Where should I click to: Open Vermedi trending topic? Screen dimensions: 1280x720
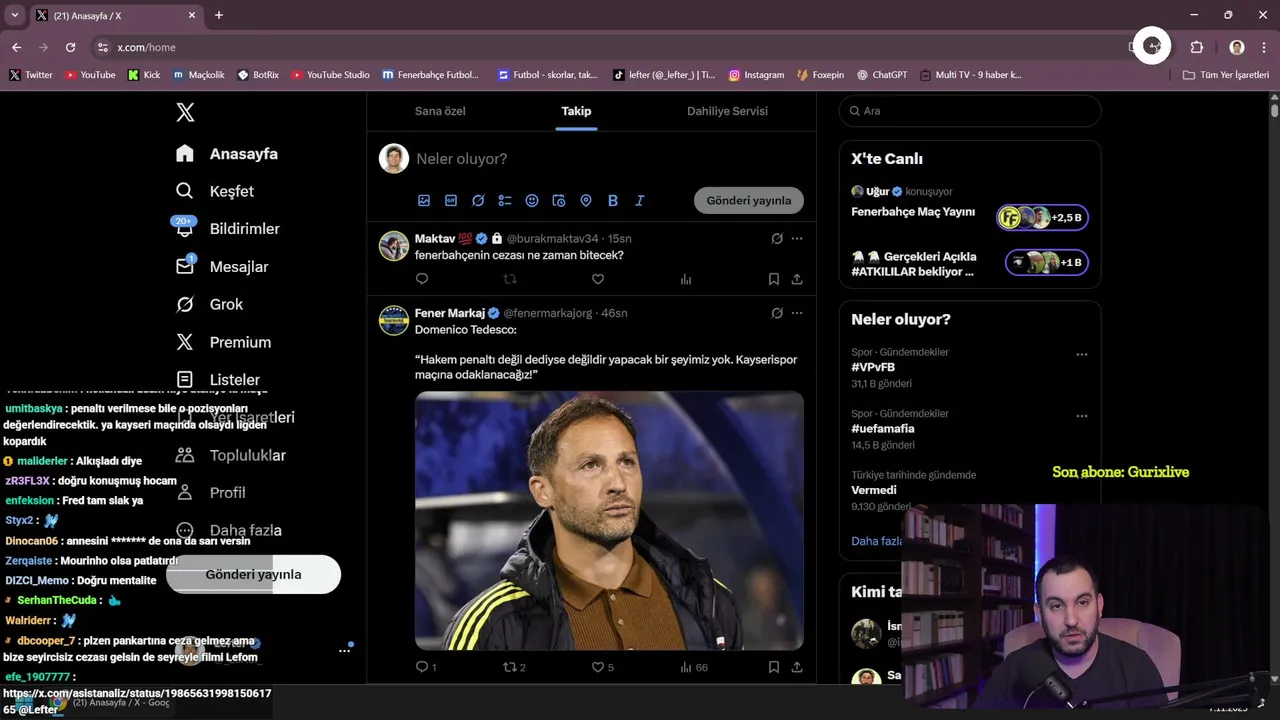(x=874, y=490)
